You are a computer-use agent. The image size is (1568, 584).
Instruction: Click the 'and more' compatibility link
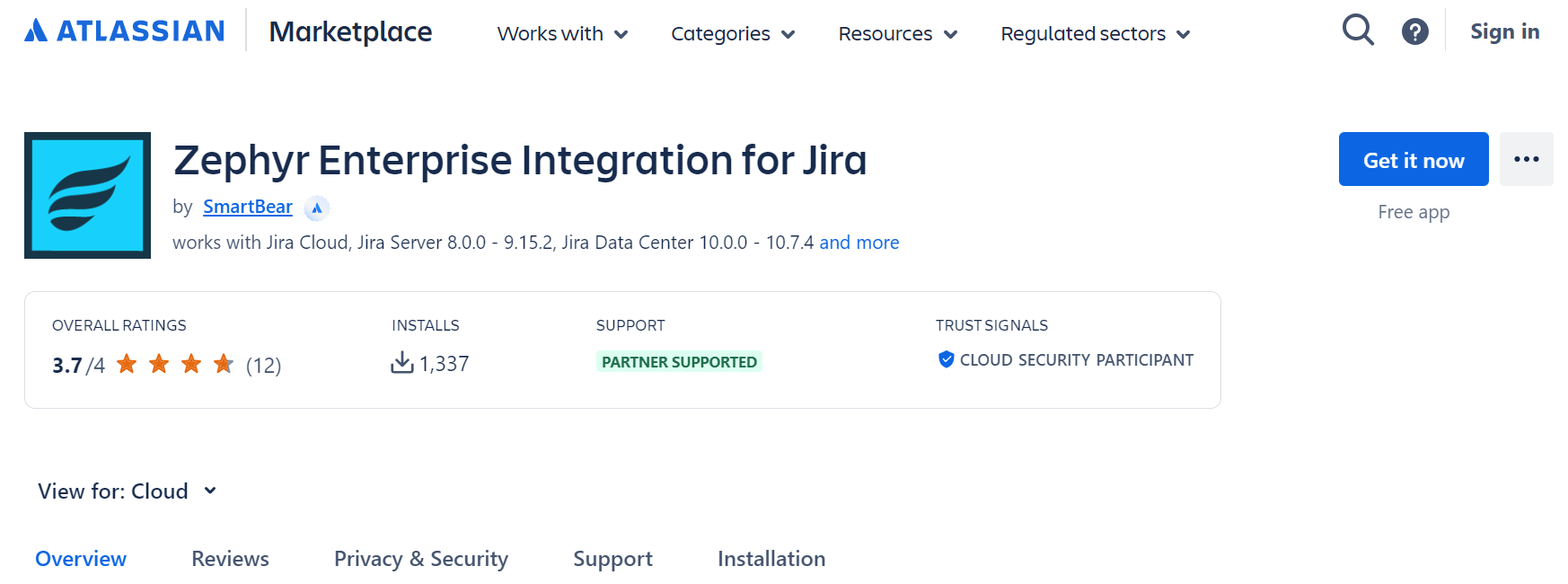pyautogui.click(x=859, y=243)
